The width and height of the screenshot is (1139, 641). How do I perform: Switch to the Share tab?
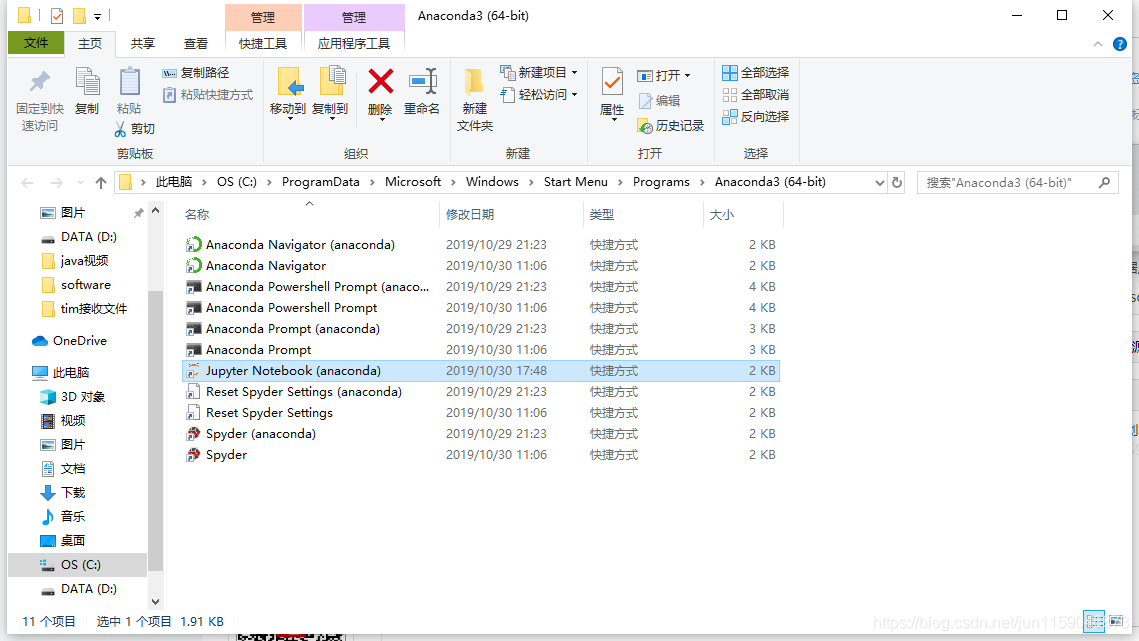142,44
